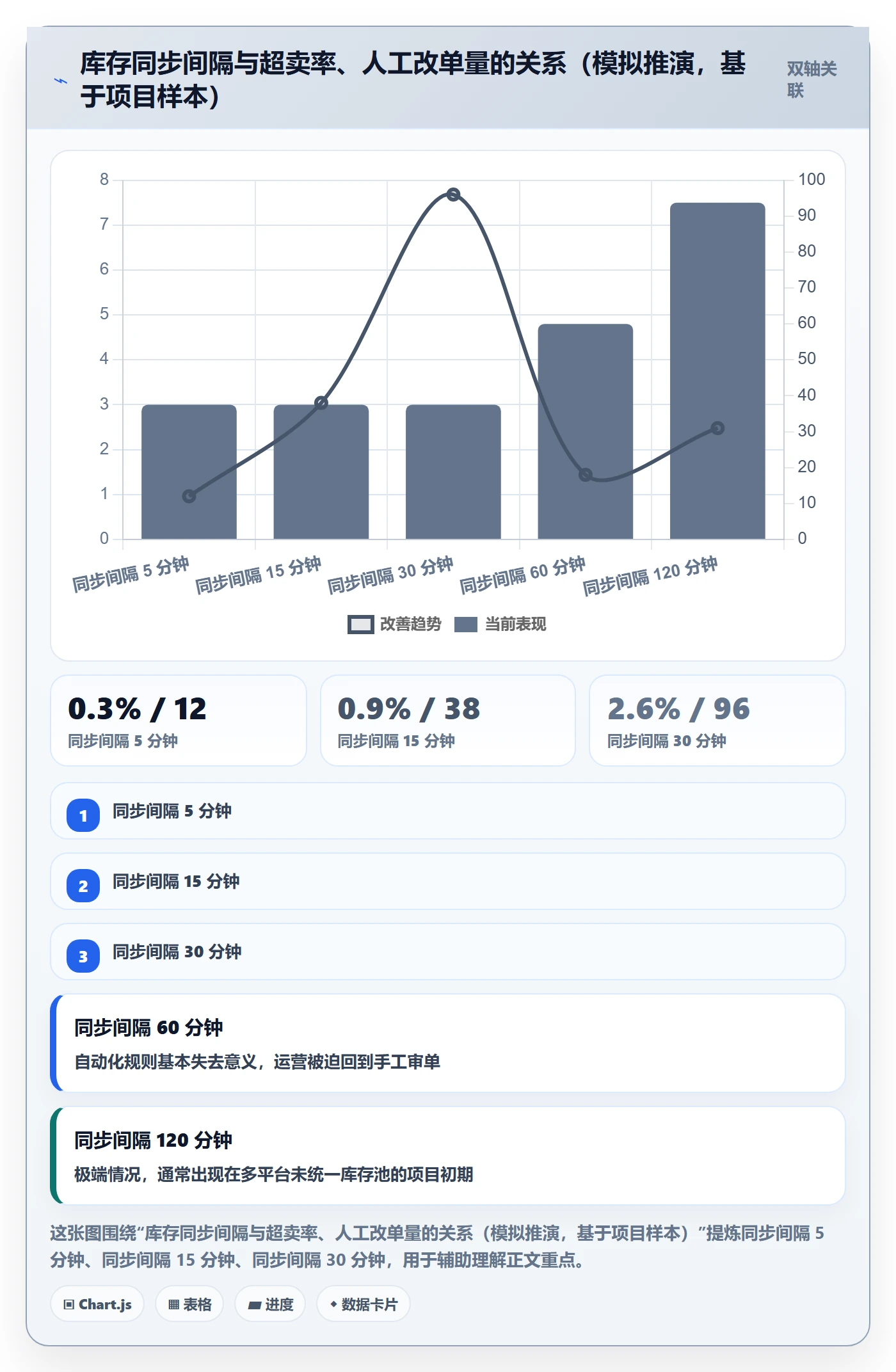
Task: Click text 自动化规则基本失去意义
Action: point(166,1062)
